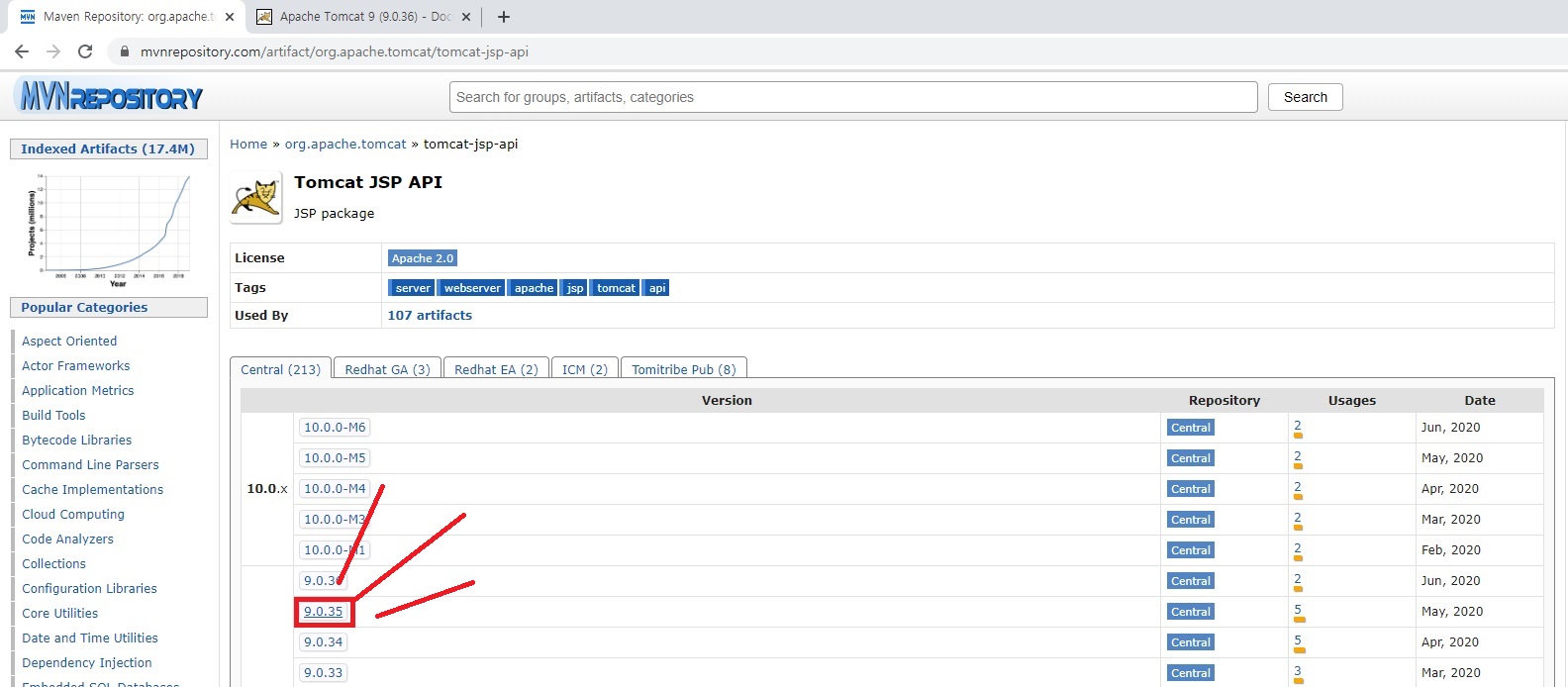
Task: Open version 10.0.0-M5
Action: tap(335, 458)
